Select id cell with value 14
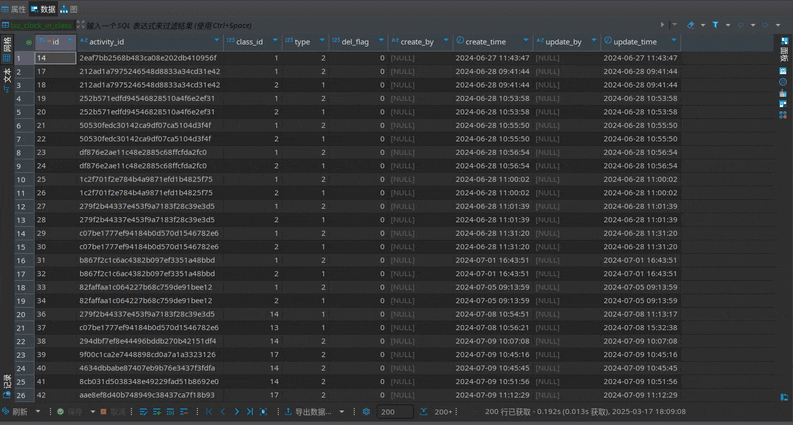 coord(56,58)
